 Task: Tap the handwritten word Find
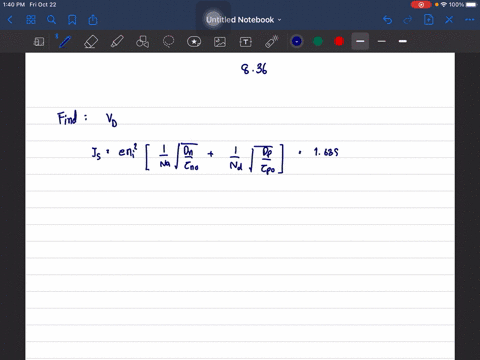click(68, 118)
